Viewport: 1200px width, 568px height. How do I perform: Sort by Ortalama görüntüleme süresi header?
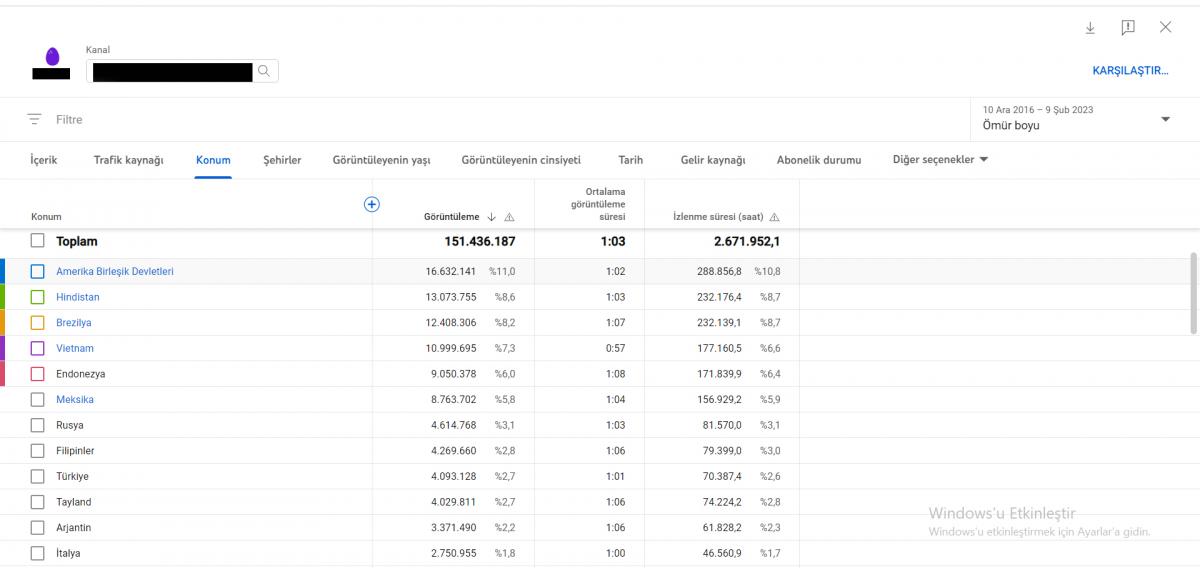[598, 204]
